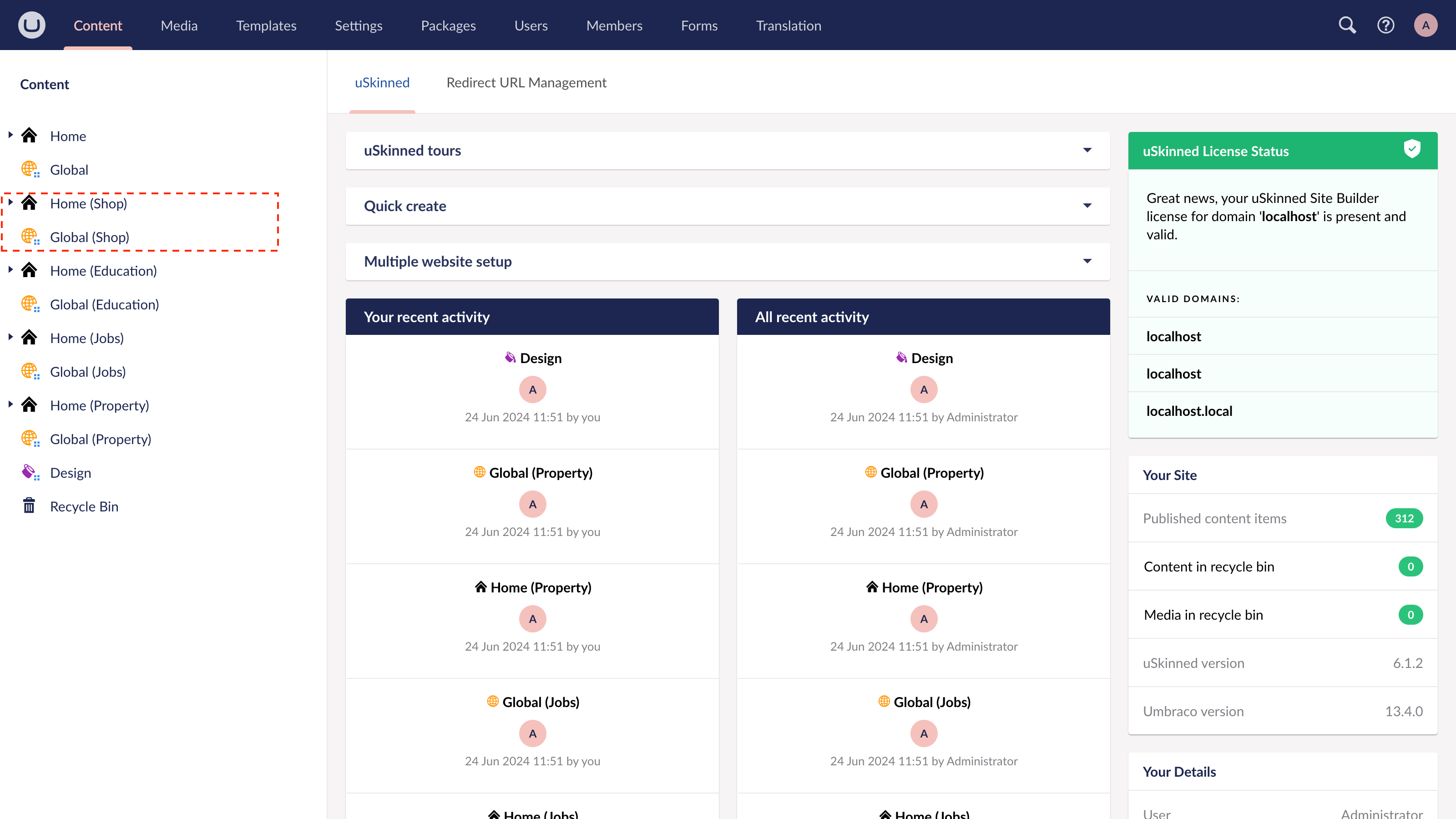Click the Administrator avatar under Design activity
Viewport: 1456px width, 819px height.
[924, 389]
